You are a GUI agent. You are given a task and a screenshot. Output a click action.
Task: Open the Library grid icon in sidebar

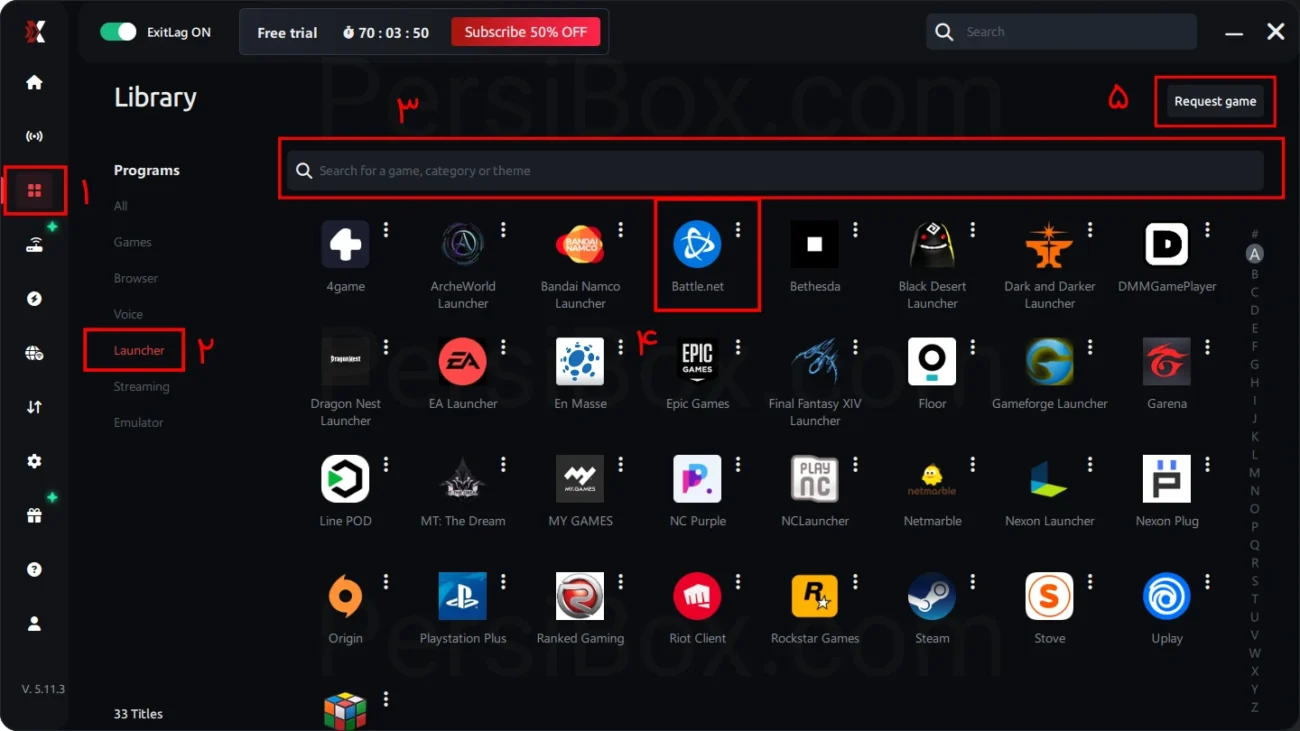coord(34,190)
